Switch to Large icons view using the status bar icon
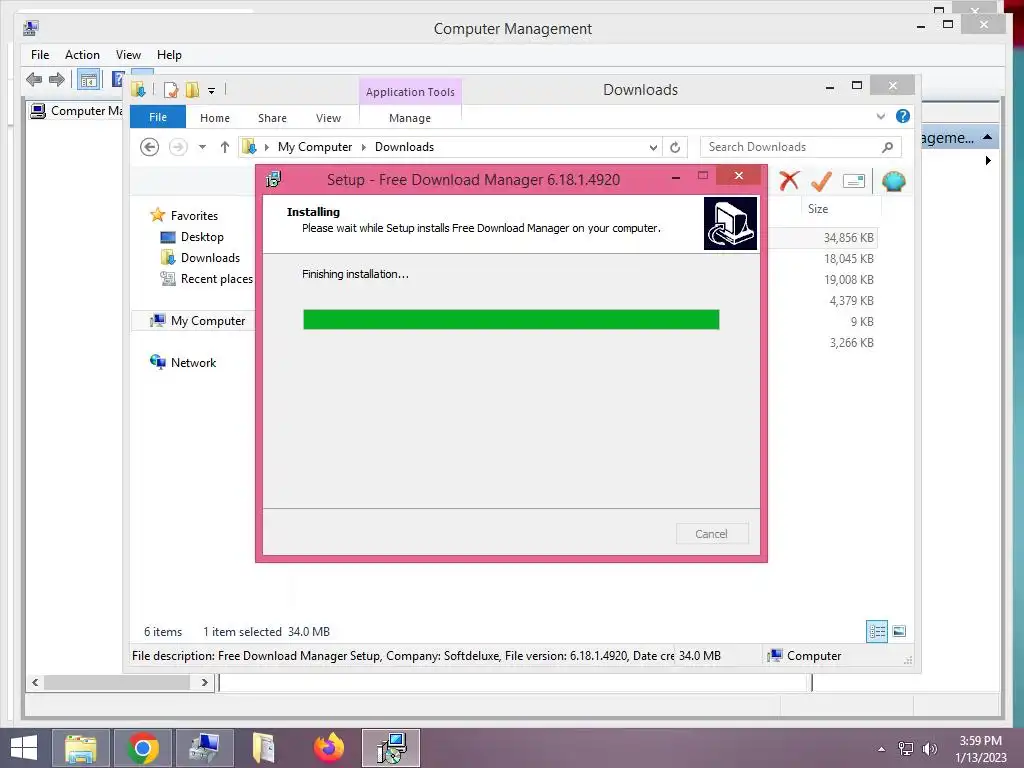Image resolution: width=1024 pixels, height=768 pixels. pos(899,631)
